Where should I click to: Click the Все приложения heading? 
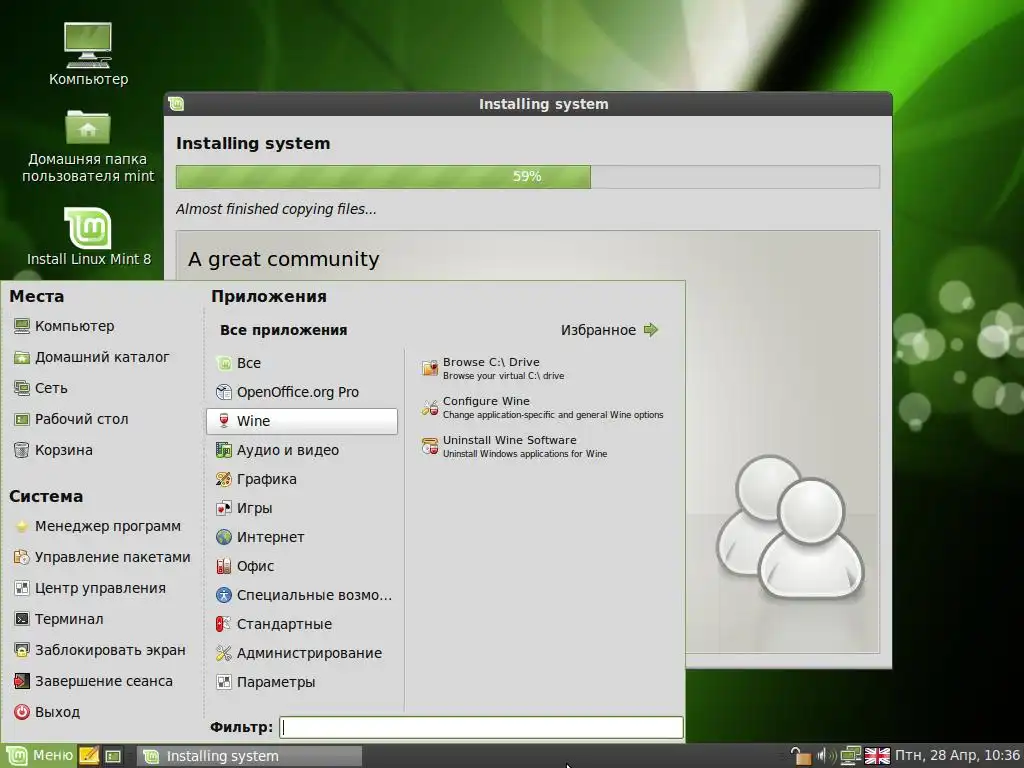[283, 330]
